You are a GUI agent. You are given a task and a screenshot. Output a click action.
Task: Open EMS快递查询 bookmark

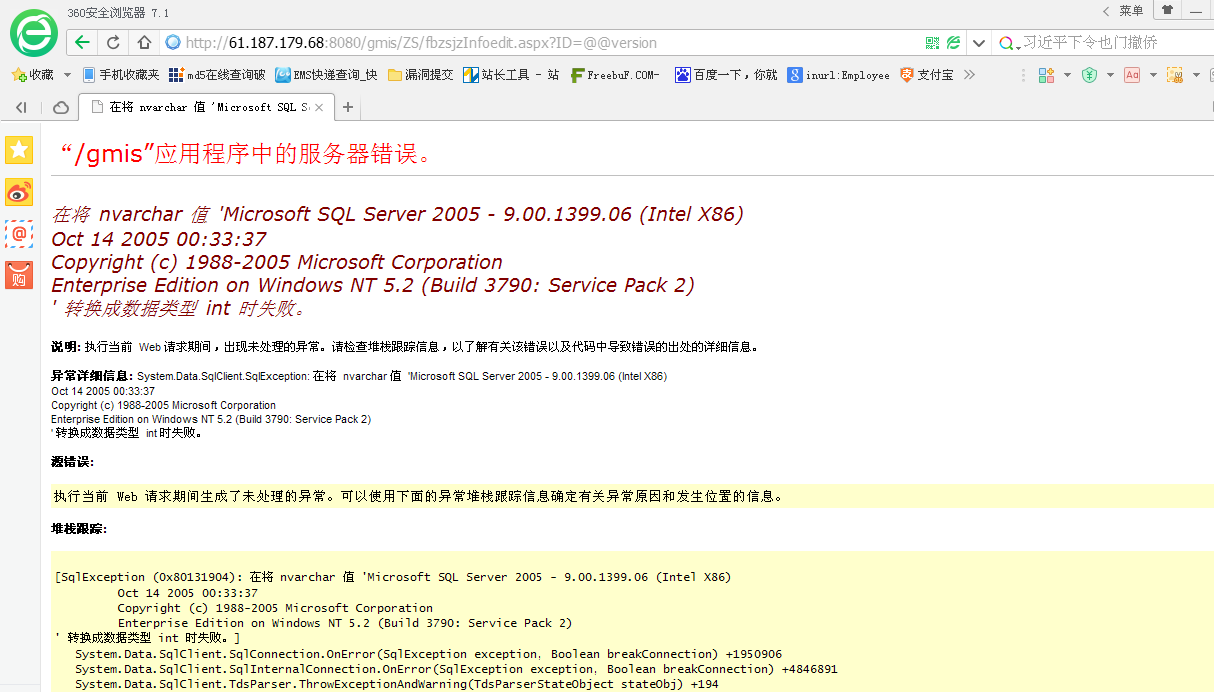327,75
